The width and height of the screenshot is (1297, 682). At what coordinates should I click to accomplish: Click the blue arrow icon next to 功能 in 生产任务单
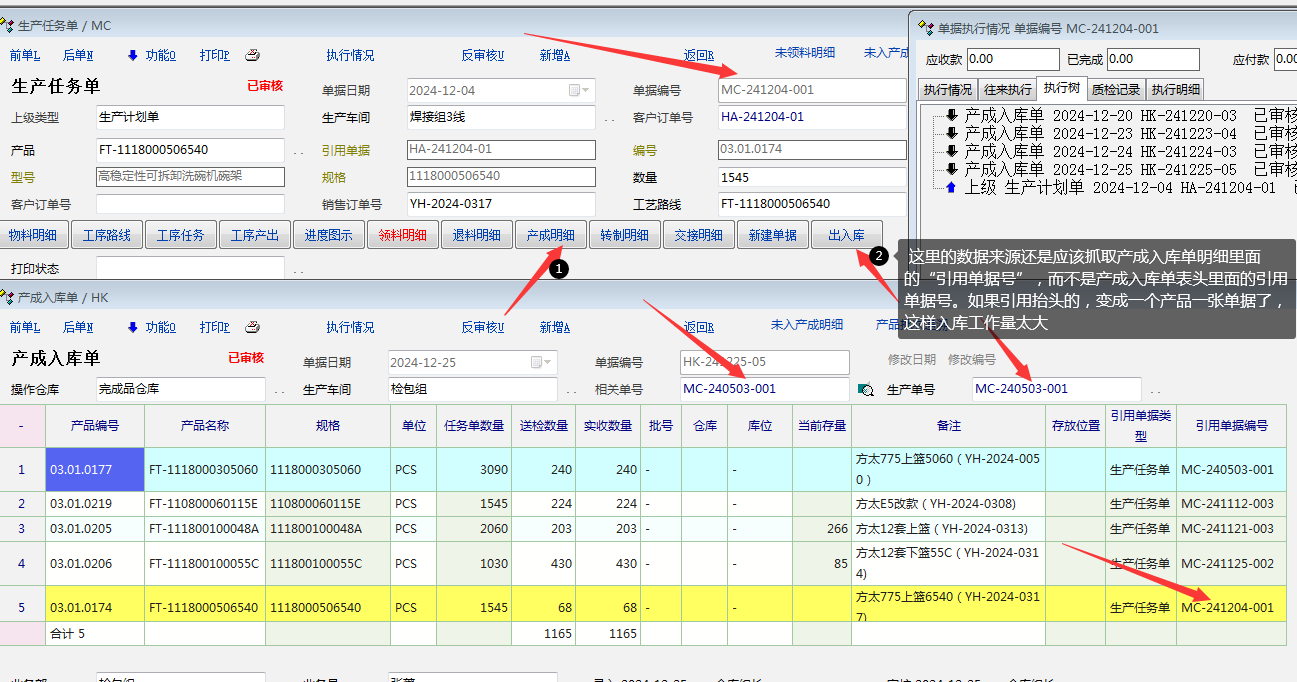coord(133,55)
